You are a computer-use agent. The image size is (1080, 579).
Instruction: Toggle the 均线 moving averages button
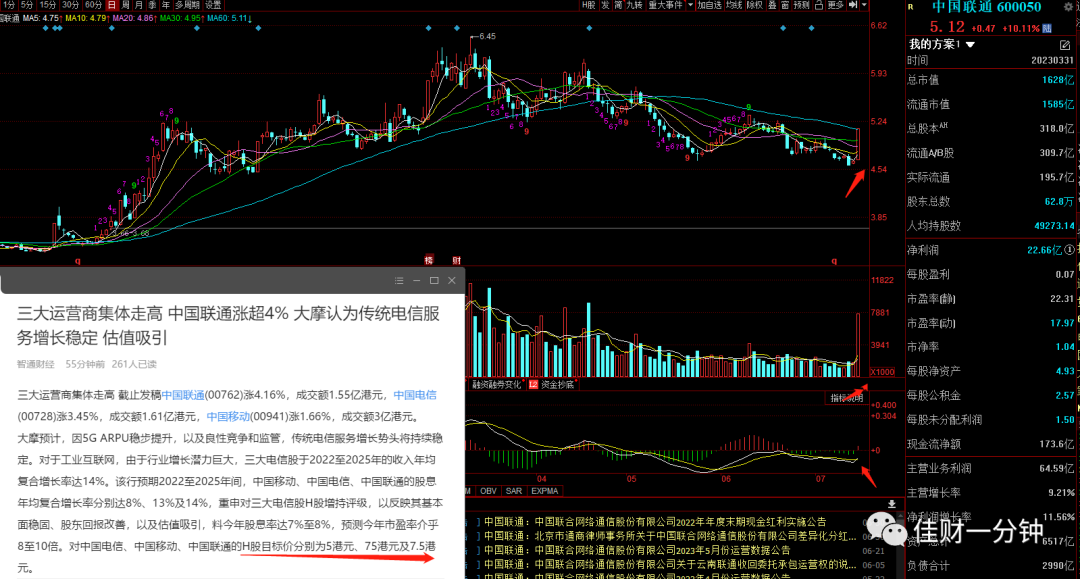(734, 5)
